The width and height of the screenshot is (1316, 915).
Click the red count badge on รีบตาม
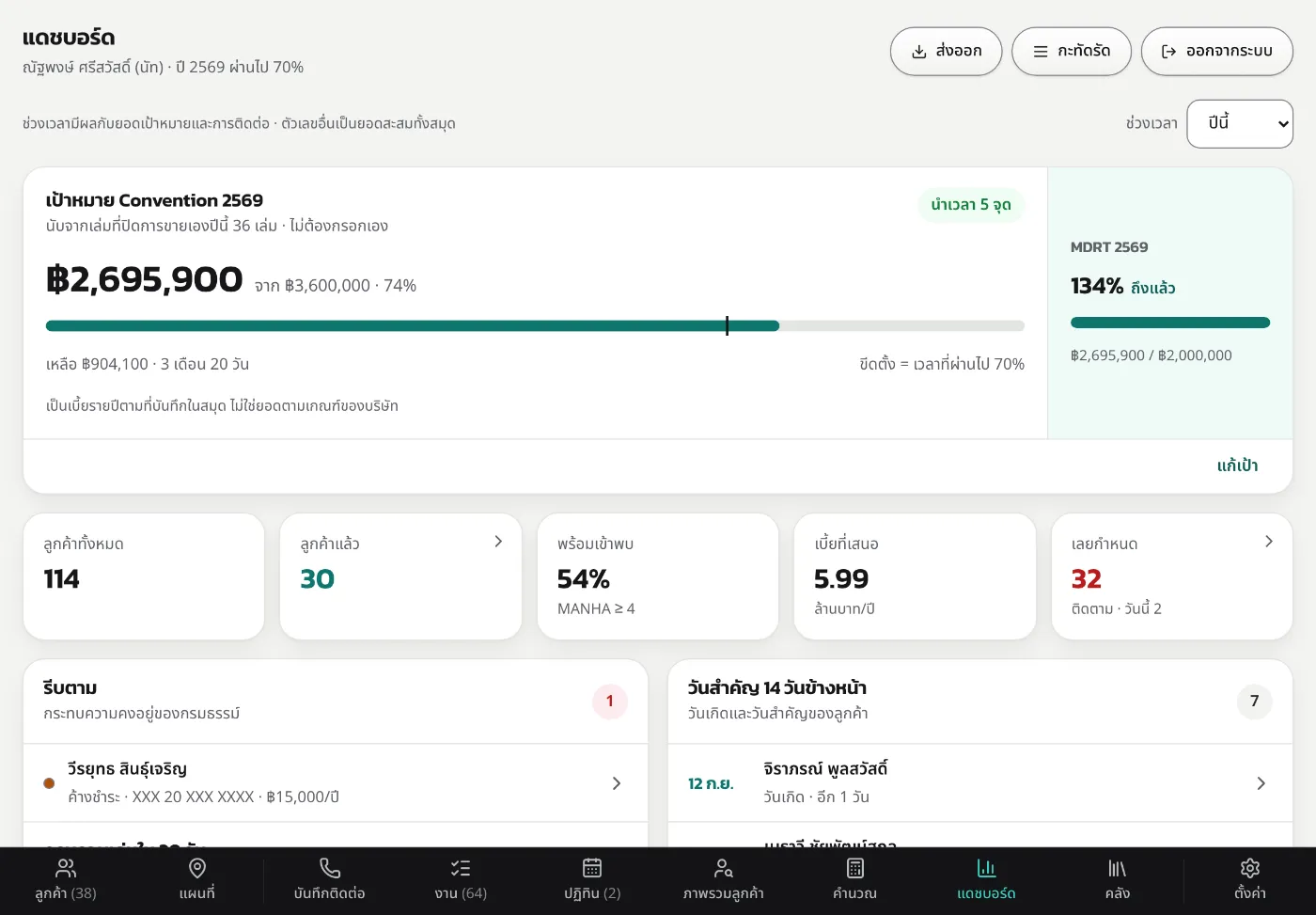click(610, 702)
